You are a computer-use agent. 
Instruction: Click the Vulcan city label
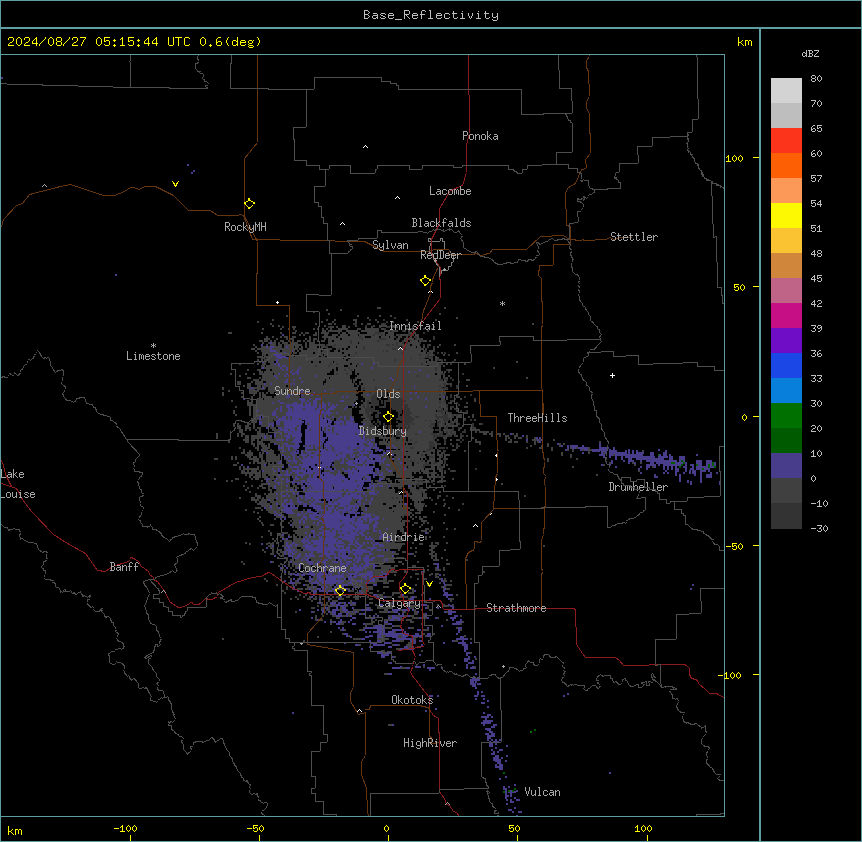543,792
